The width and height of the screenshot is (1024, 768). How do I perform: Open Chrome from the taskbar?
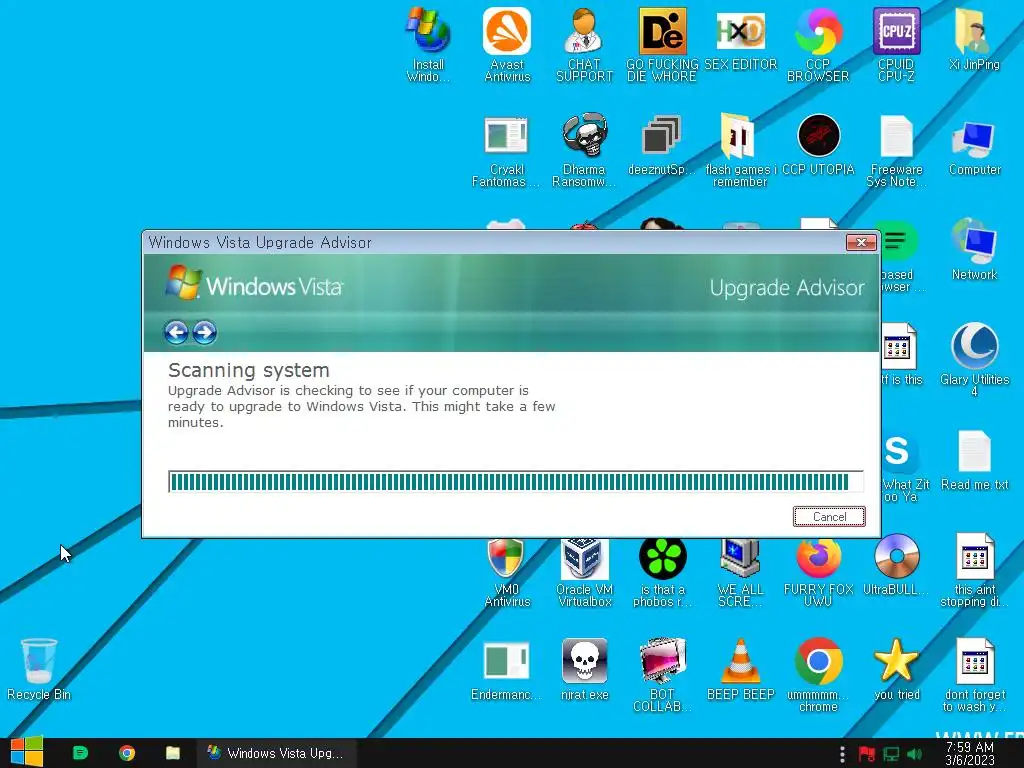(127, 753)
